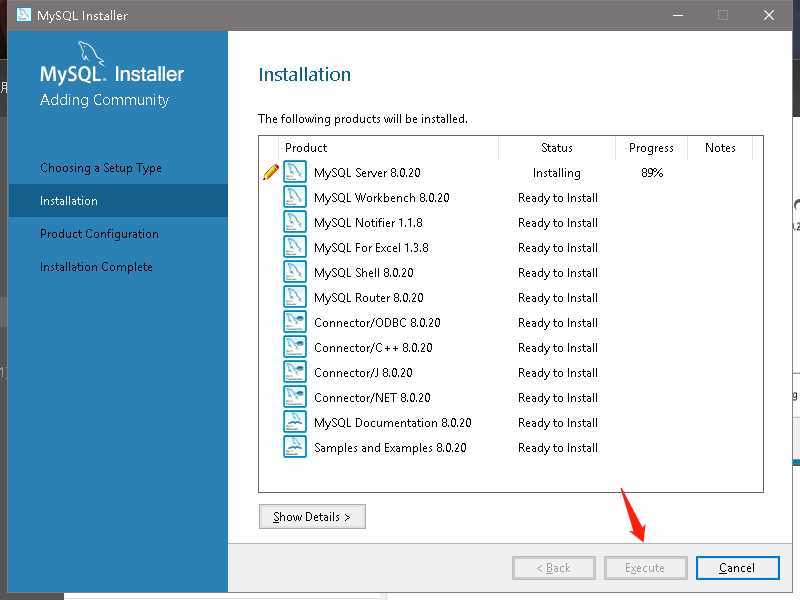Click Ready to Install status for Router
Viewport: 800px width, 600px height.
tap(558, 298)
